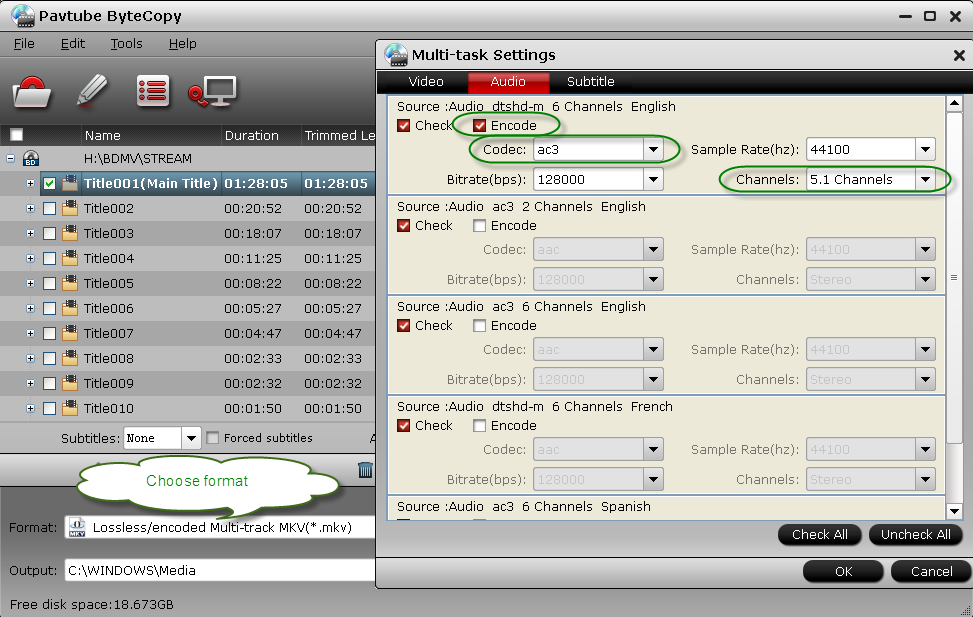
Task: Click the monitor search icon in toolbar
Action: [212, 91]
